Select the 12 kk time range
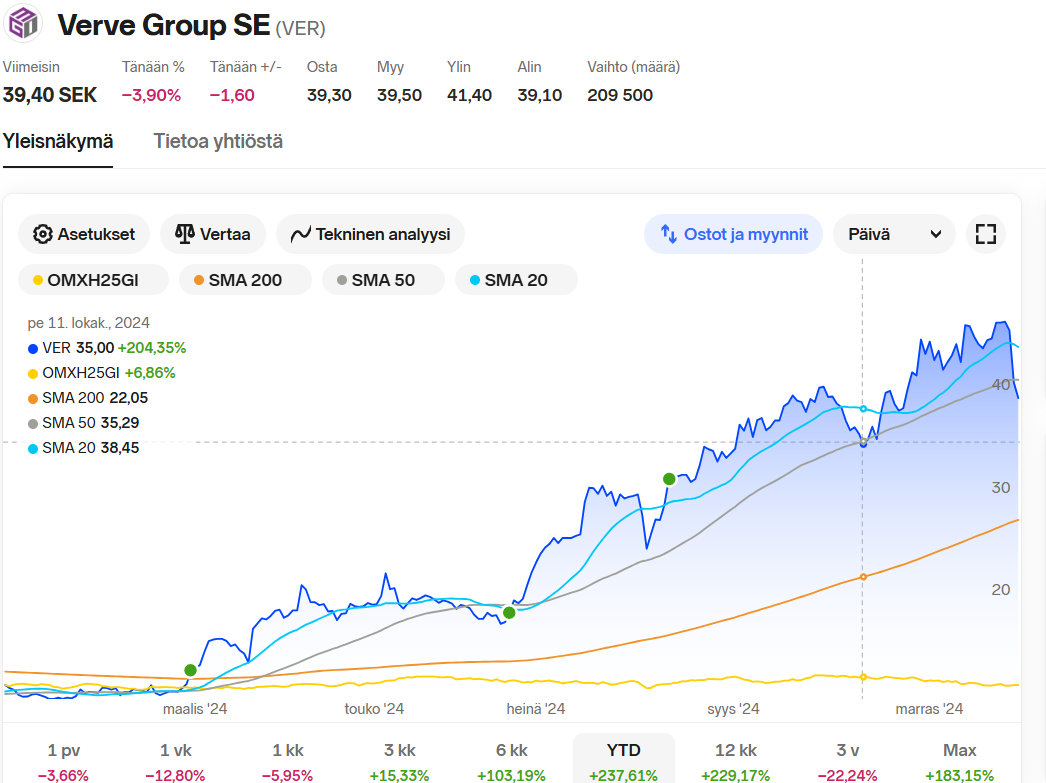 736,760
